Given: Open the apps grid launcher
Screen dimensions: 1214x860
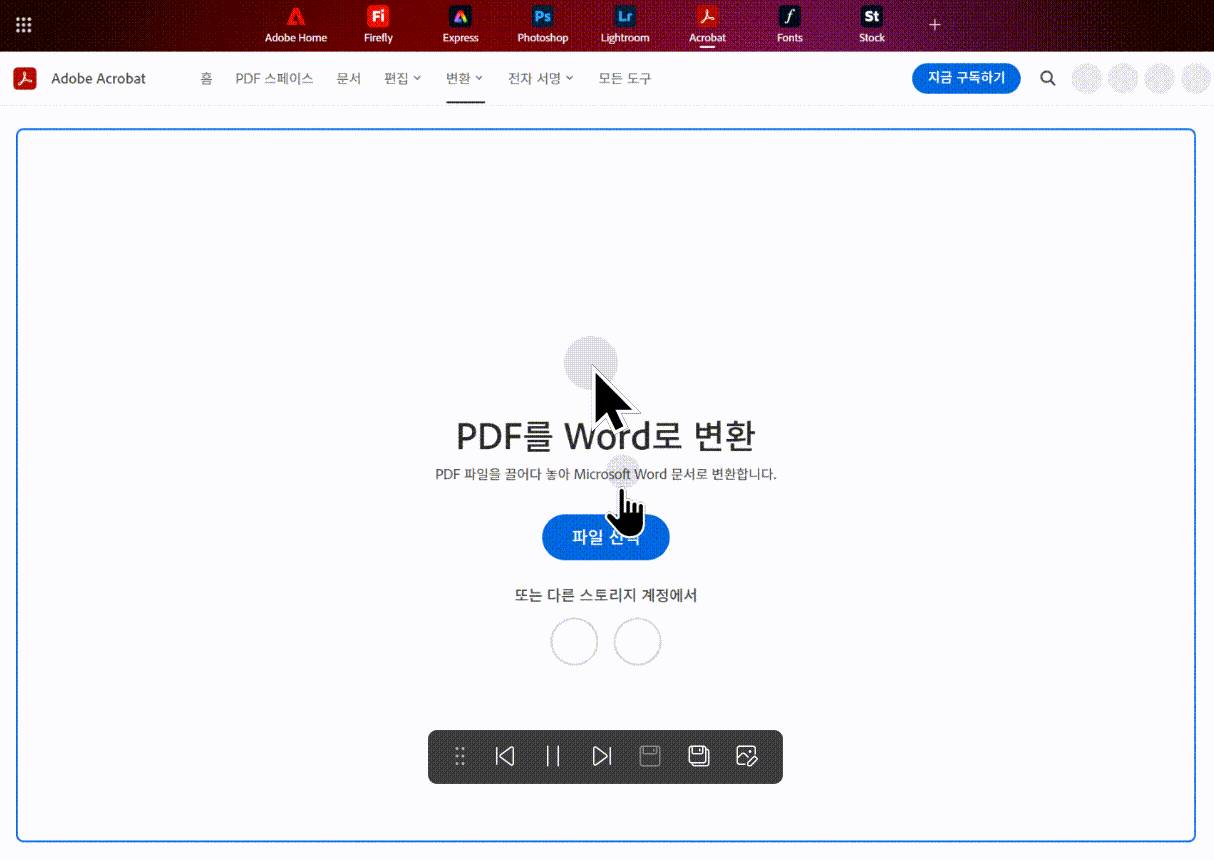Looking at the screenshot, I should [x=24, y=25].
